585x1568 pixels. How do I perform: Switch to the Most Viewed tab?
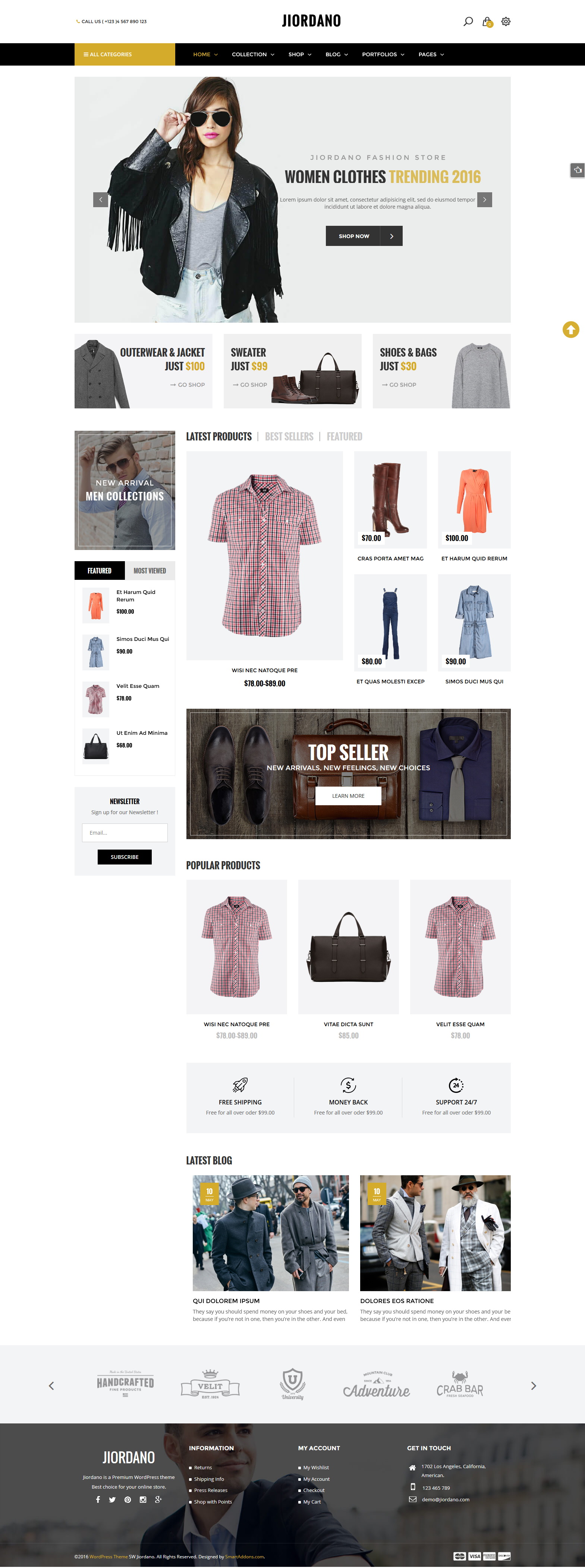pos(150,571)
